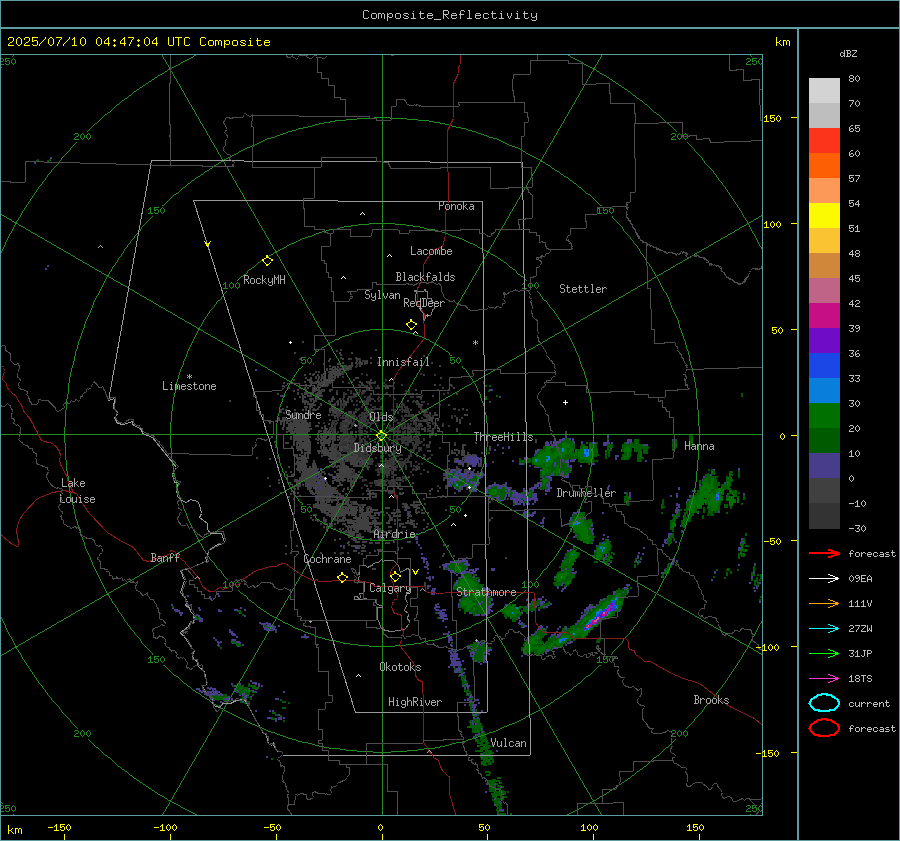Select the yellow diamond marker below RedDeer
This screenshot has width=900, height=841.
pos(411,325)
